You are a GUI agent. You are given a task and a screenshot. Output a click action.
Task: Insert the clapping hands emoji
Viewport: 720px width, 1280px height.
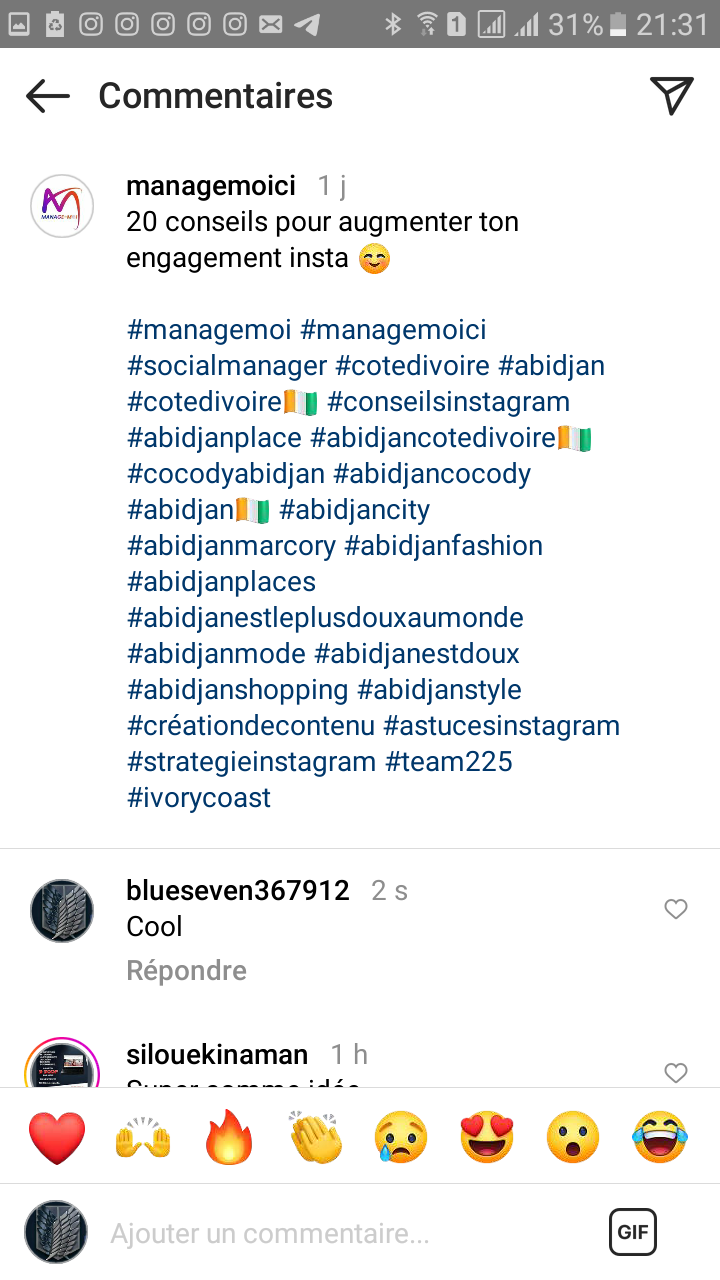(315, 1139)
